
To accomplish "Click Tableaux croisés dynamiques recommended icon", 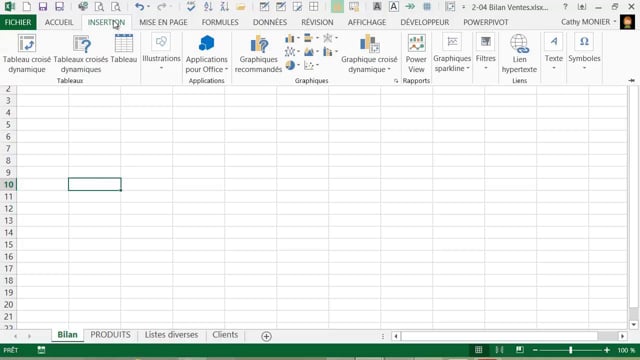I will click(x=81, y=53).
